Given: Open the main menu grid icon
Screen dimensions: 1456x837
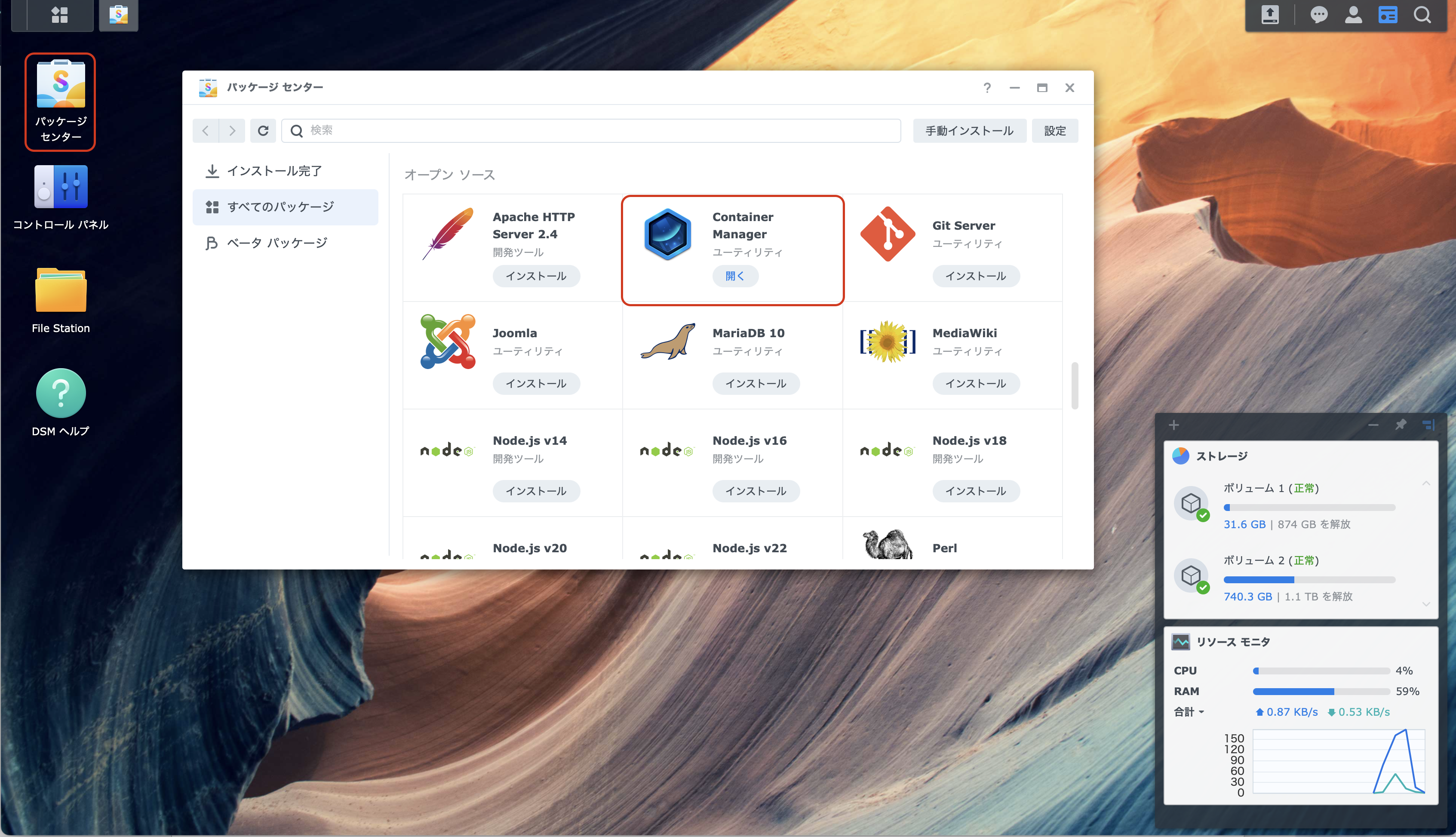Looking at the screenshot, I should [x=59, y=14].
